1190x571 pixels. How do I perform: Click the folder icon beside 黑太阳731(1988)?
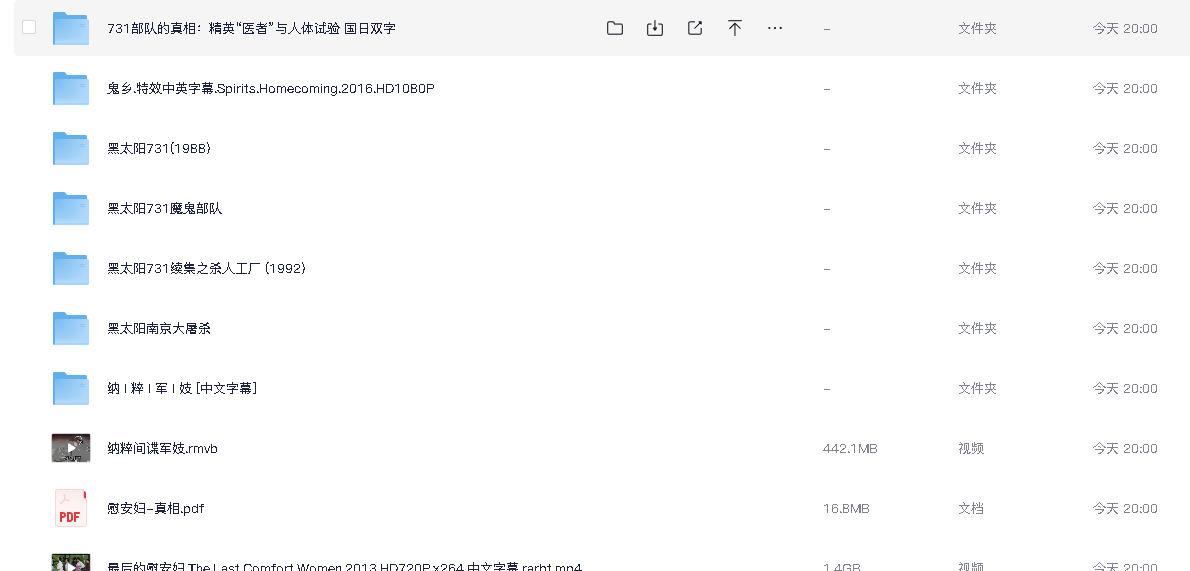tap(71, 148)
